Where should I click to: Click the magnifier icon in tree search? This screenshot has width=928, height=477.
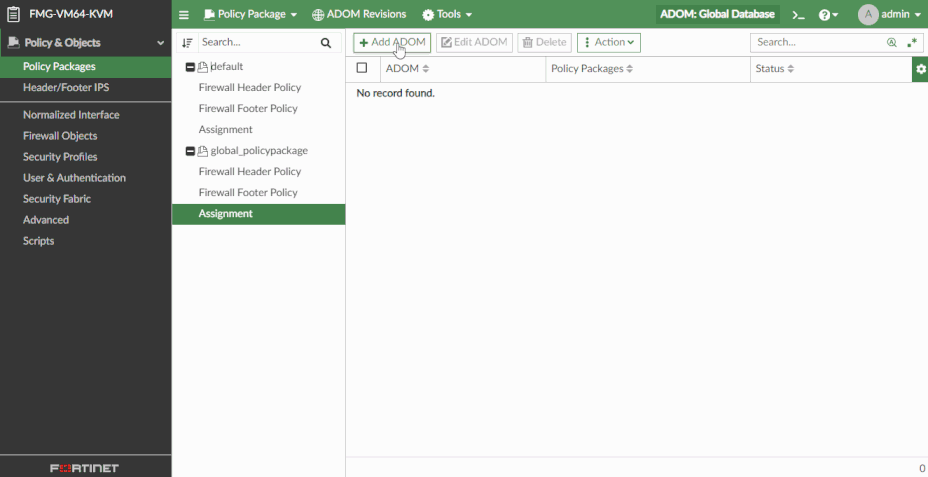326,43
